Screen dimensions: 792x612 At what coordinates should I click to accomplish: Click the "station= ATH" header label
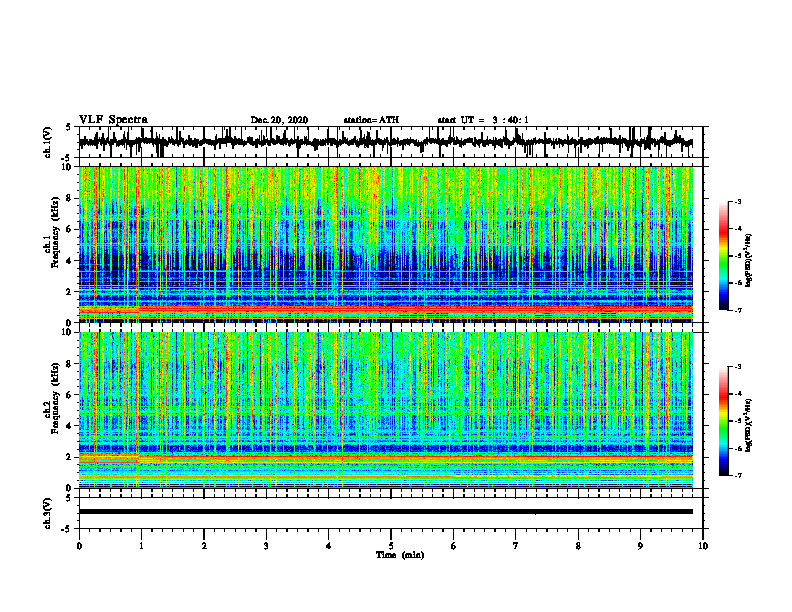(371, 120)
